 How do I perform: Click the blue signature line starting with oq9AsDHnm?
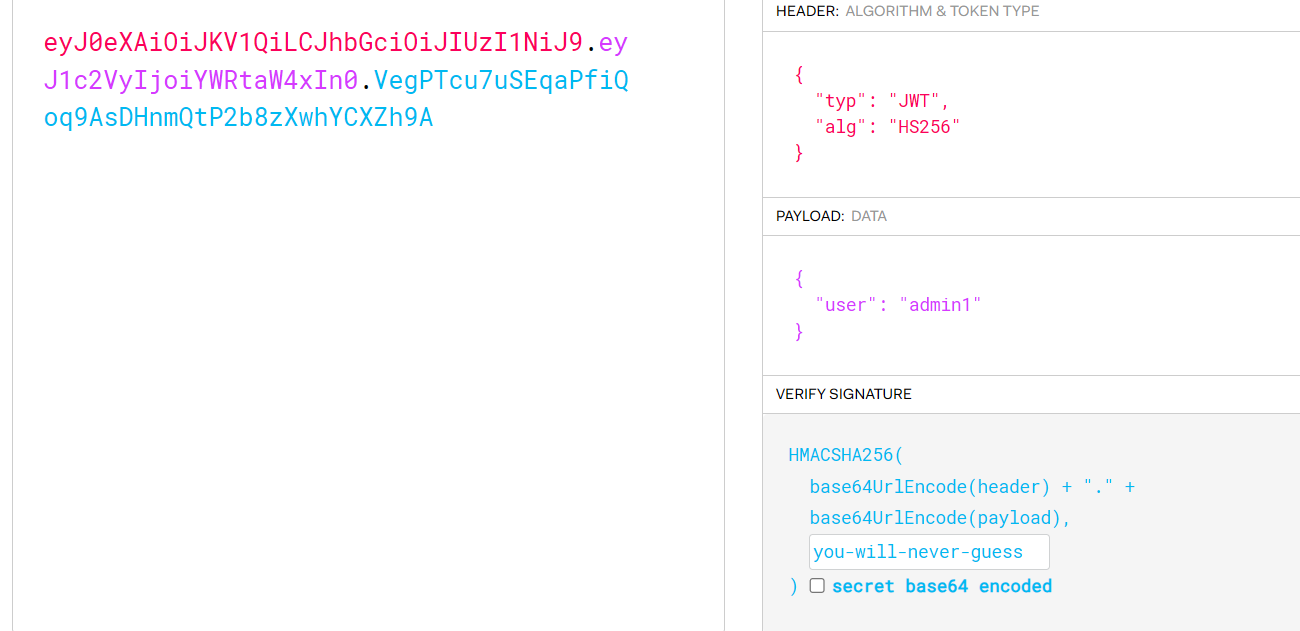tap(238, 118)
